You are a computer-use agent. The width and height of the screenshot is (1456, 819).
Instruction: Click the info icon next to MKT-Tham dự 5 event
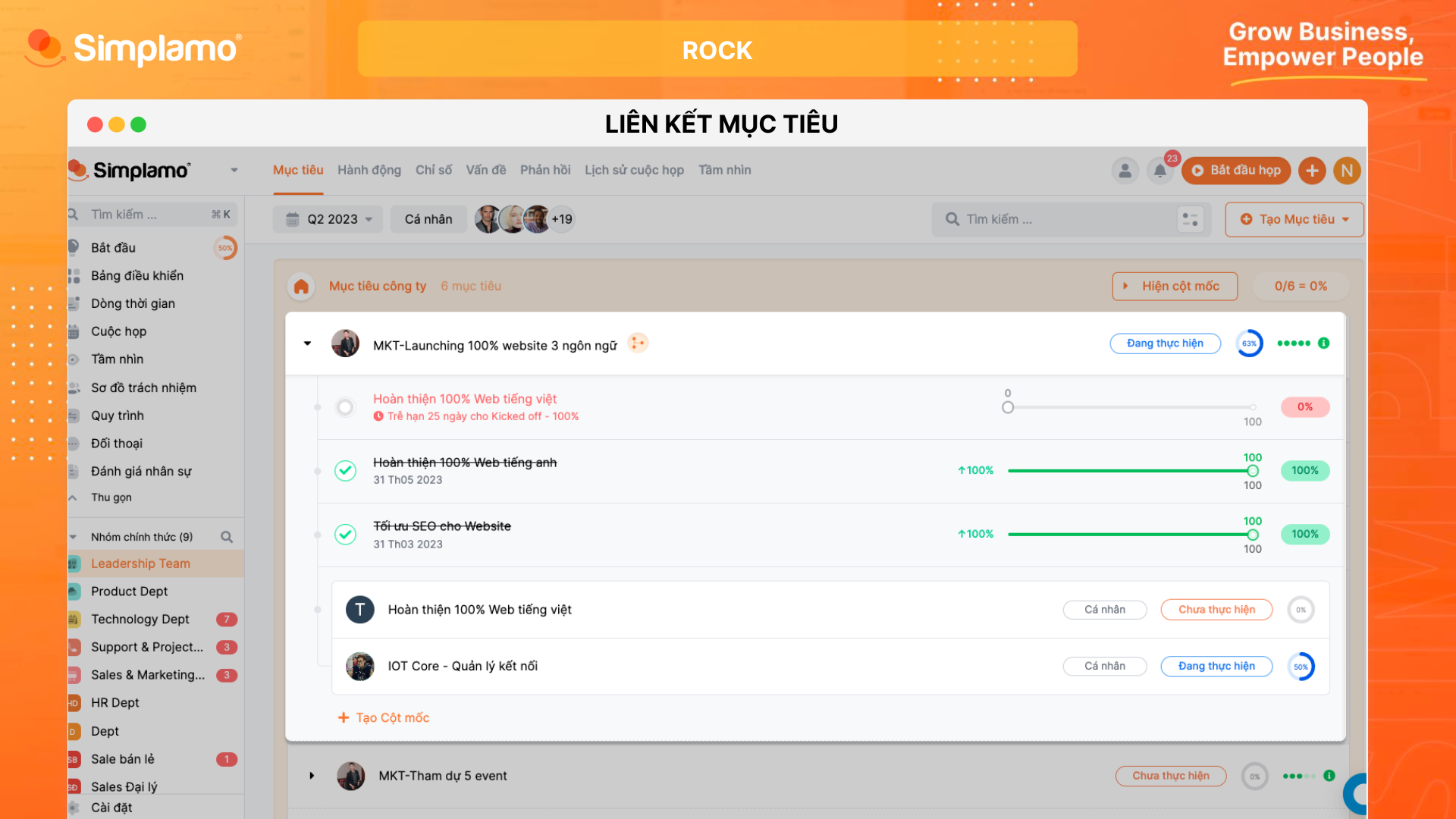pos(1328,775)
